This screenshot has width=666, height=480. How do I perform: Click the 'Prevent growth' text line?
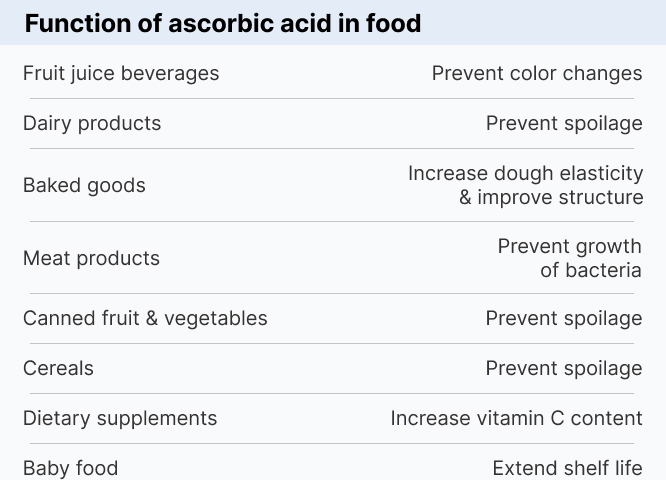tap(569, 246)
